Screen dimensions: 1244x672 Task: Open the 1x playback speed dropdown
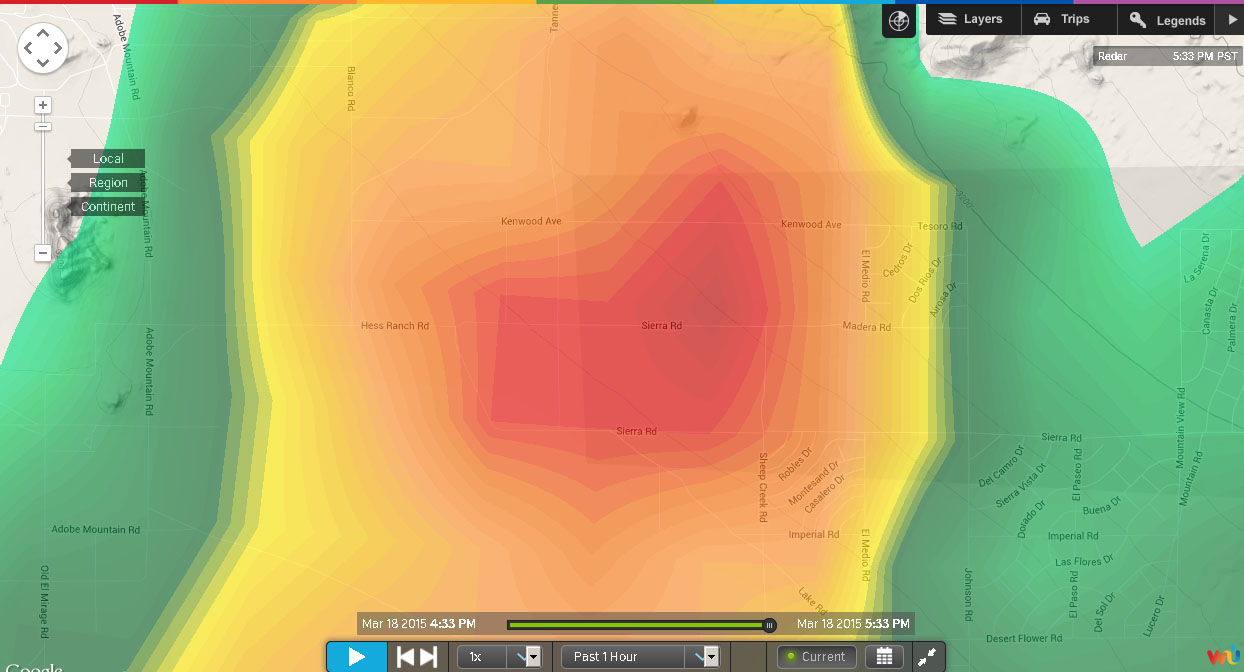(x=499, y=657)
